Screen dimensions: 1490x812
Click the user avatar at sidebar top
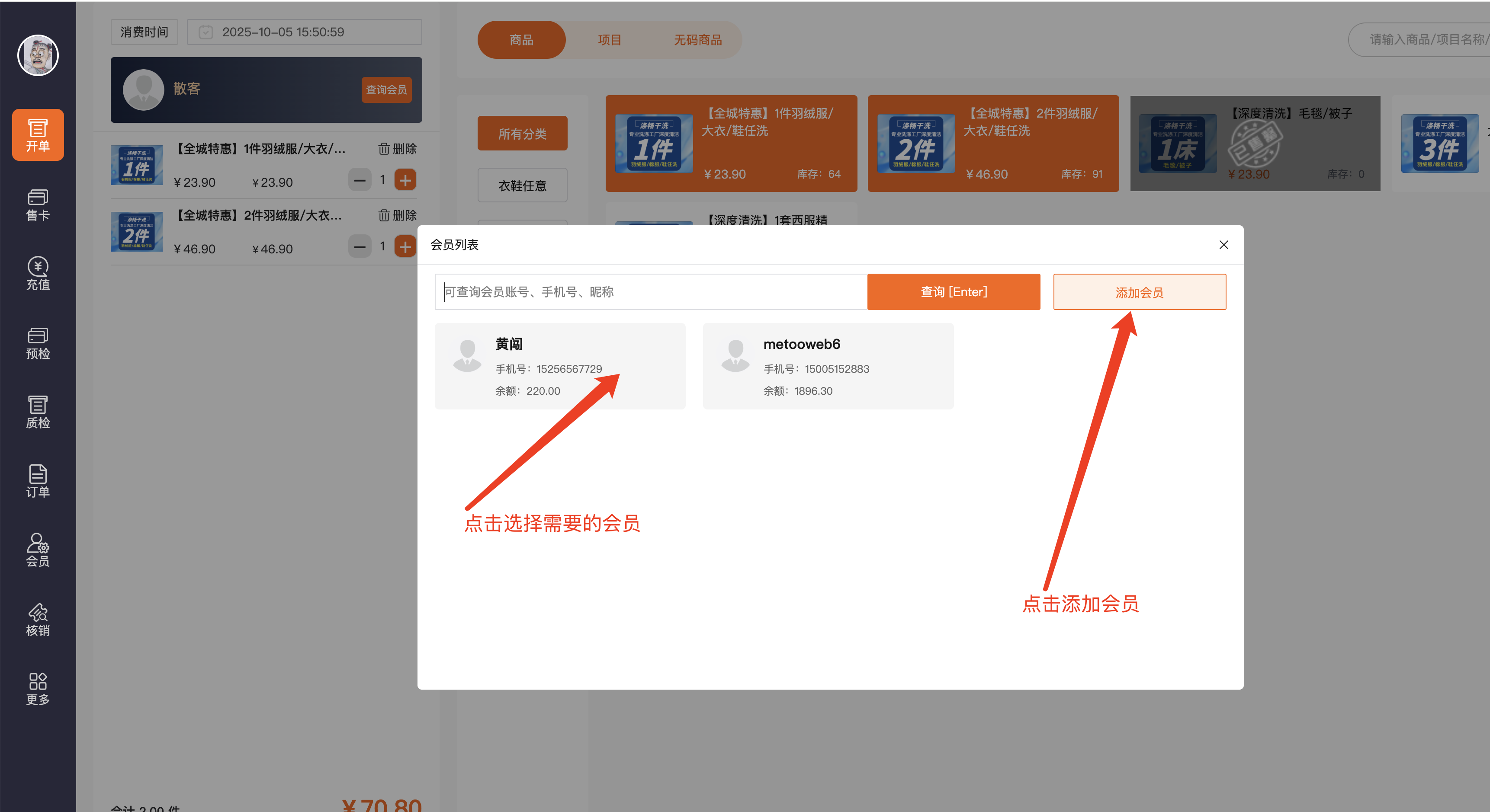38,55
